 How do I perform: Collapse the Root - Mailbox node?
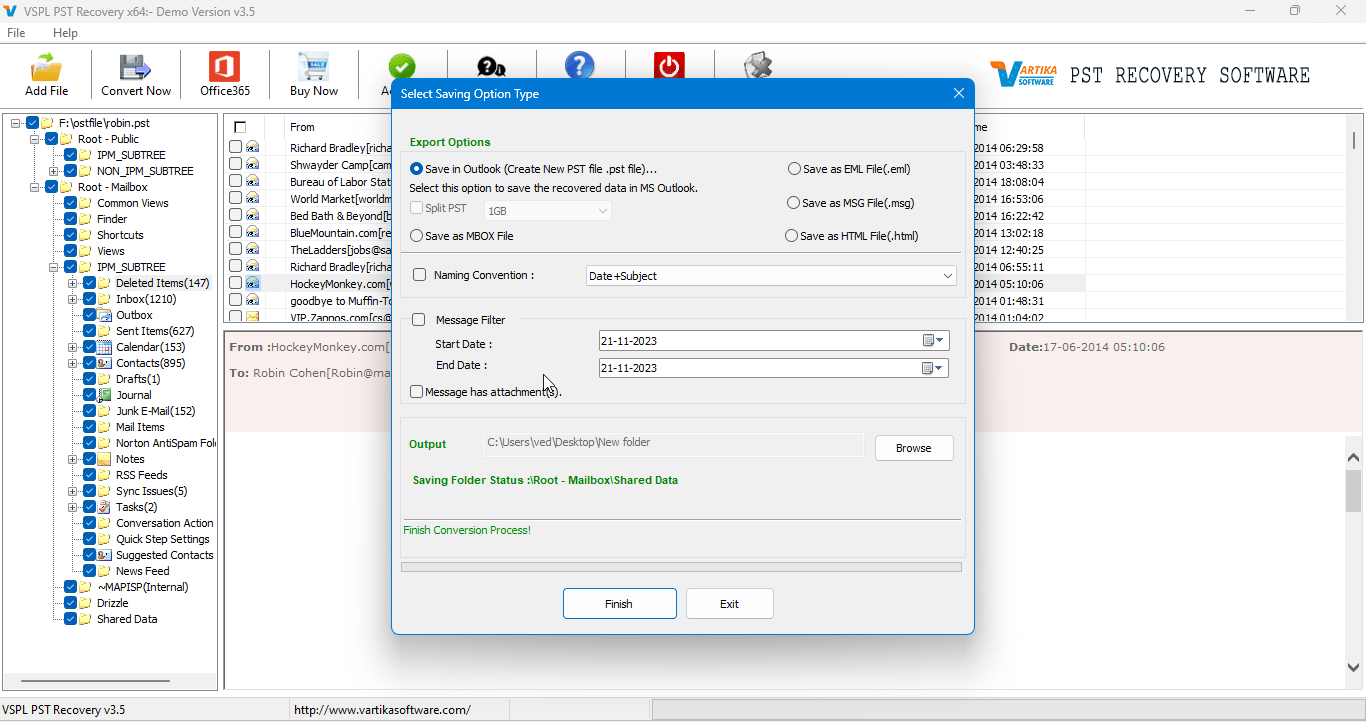[x=34, y=187]
